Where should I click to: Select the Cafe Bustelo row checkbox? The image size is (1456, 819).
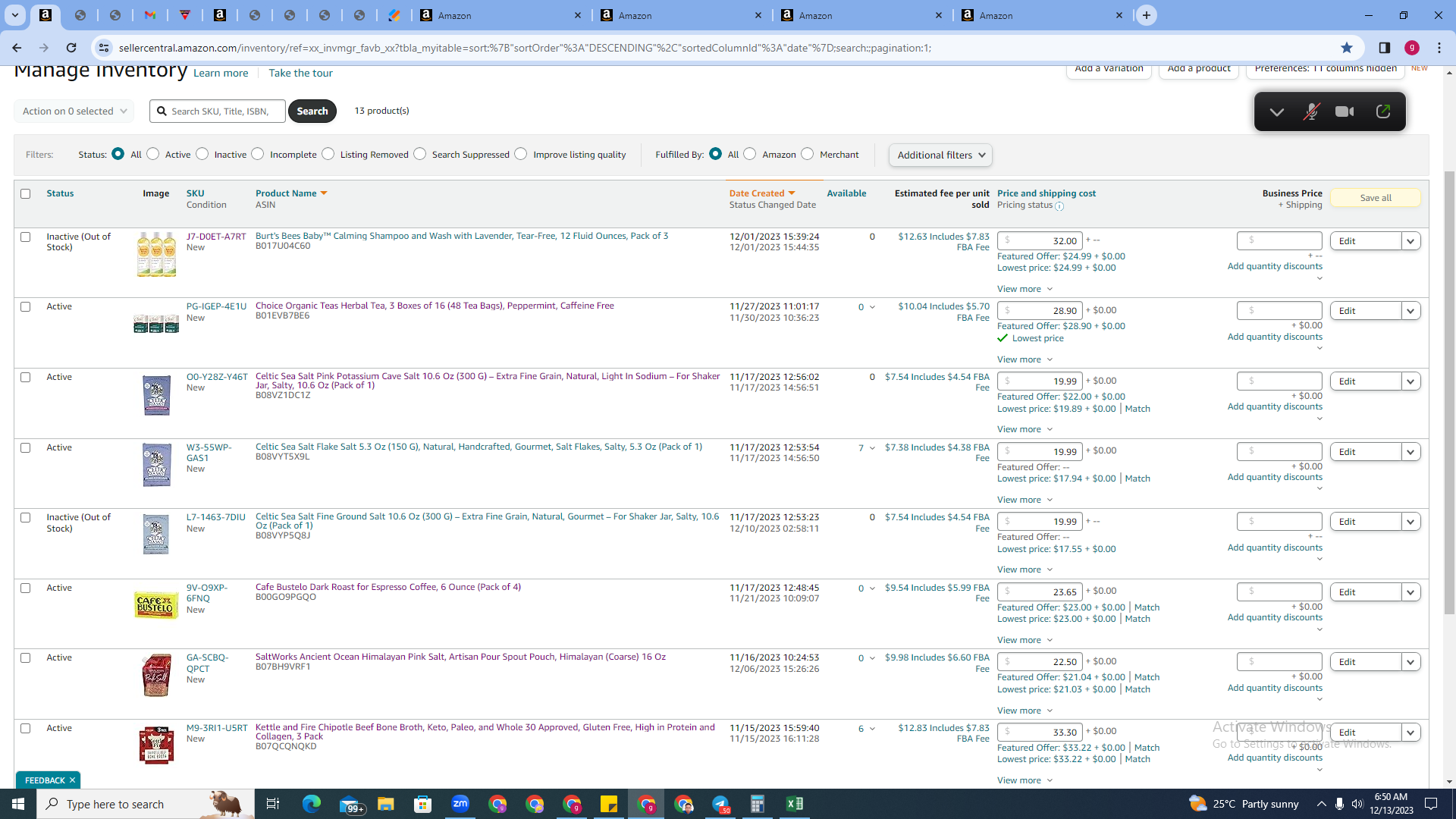click(x=26, y=588)
